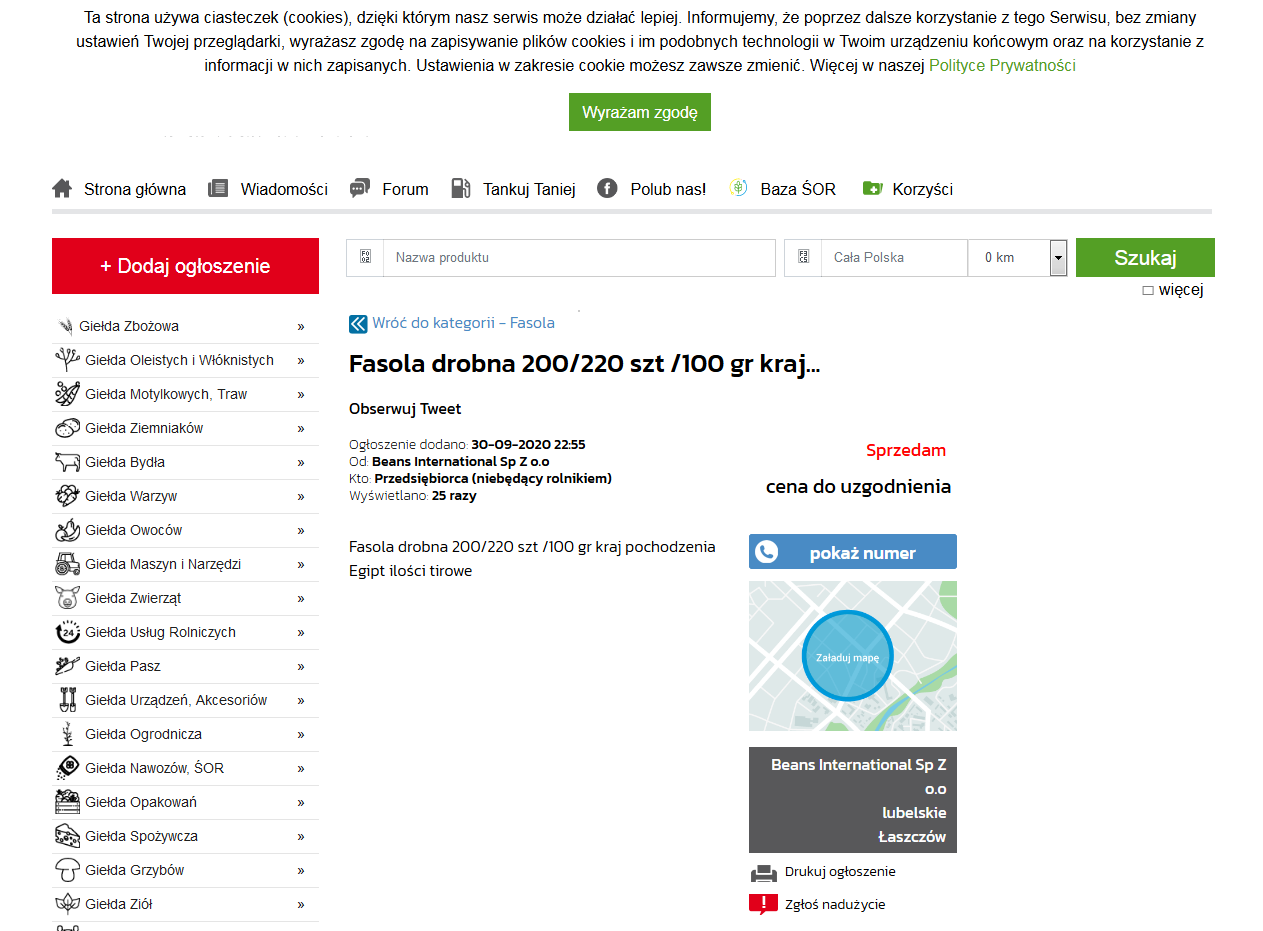Viewport: 1263px width, 931px height.
Task: Click the red 'Dodaj ogłoszenie' button
Action: (x=185, y=266)
